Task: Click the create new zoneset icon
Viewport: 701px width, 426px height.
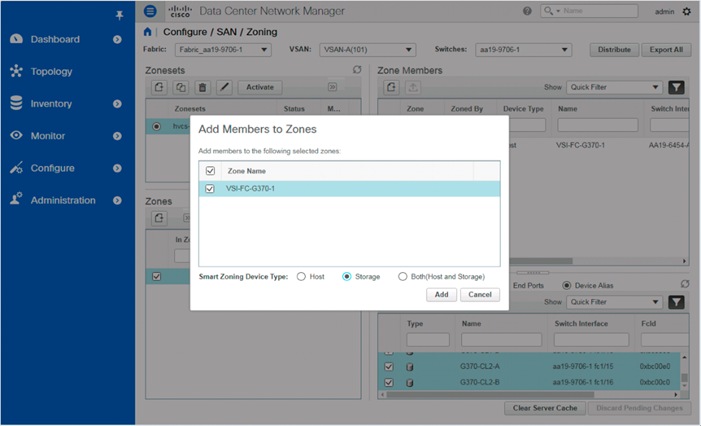Action: (159, 87)
